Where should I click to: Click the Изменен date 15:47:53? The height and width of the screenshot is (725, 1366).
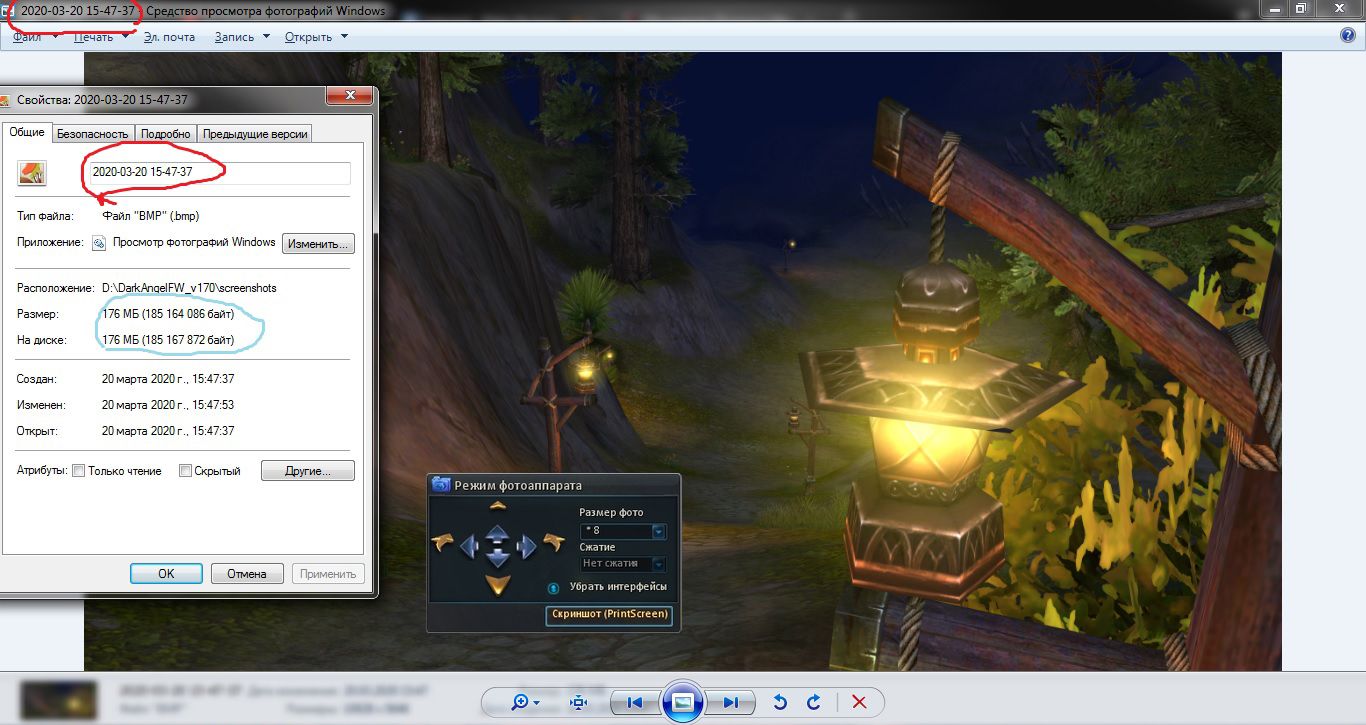(x=168, y=405)
